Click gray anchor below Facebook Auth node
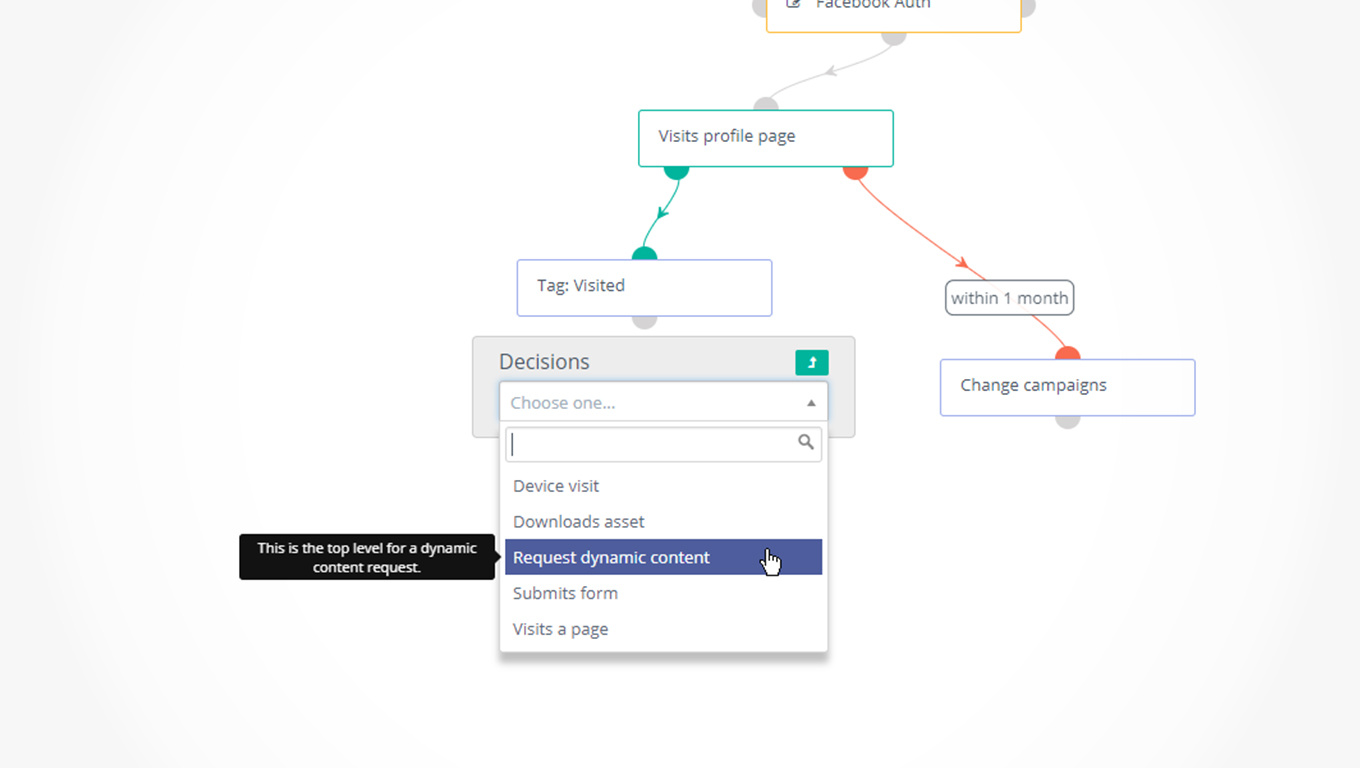The image size is (1360, 768). pos(894,38)
